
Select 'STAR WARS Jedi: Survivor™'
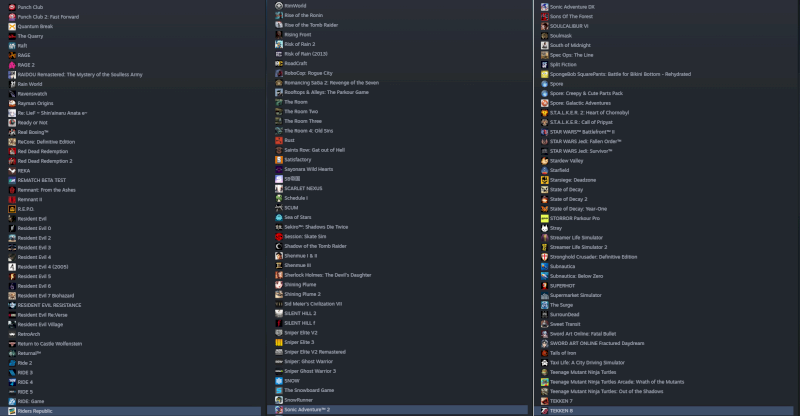[581, 151]
